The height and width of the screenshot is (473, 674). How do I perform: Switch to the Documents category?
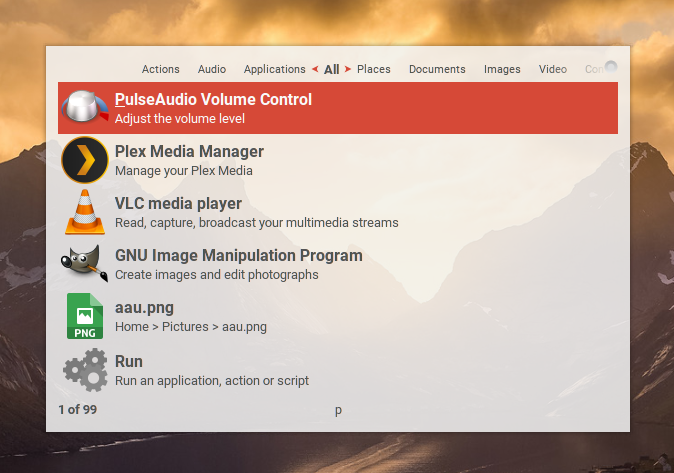tap(437, 69)
